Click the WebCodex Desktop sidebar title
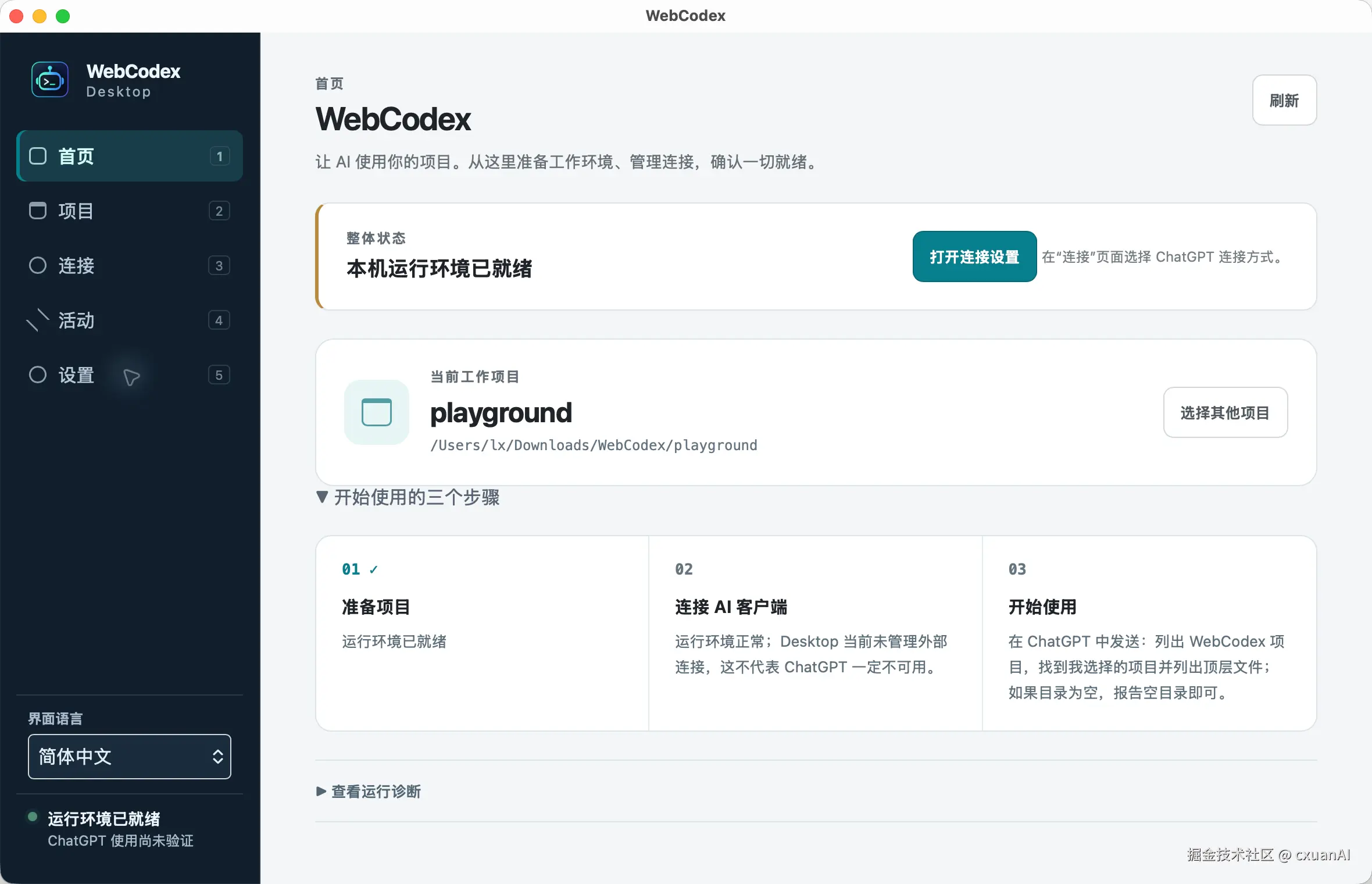Image resolution: width=1372 pixels, height=884 pixels. [x=133, y=80]
